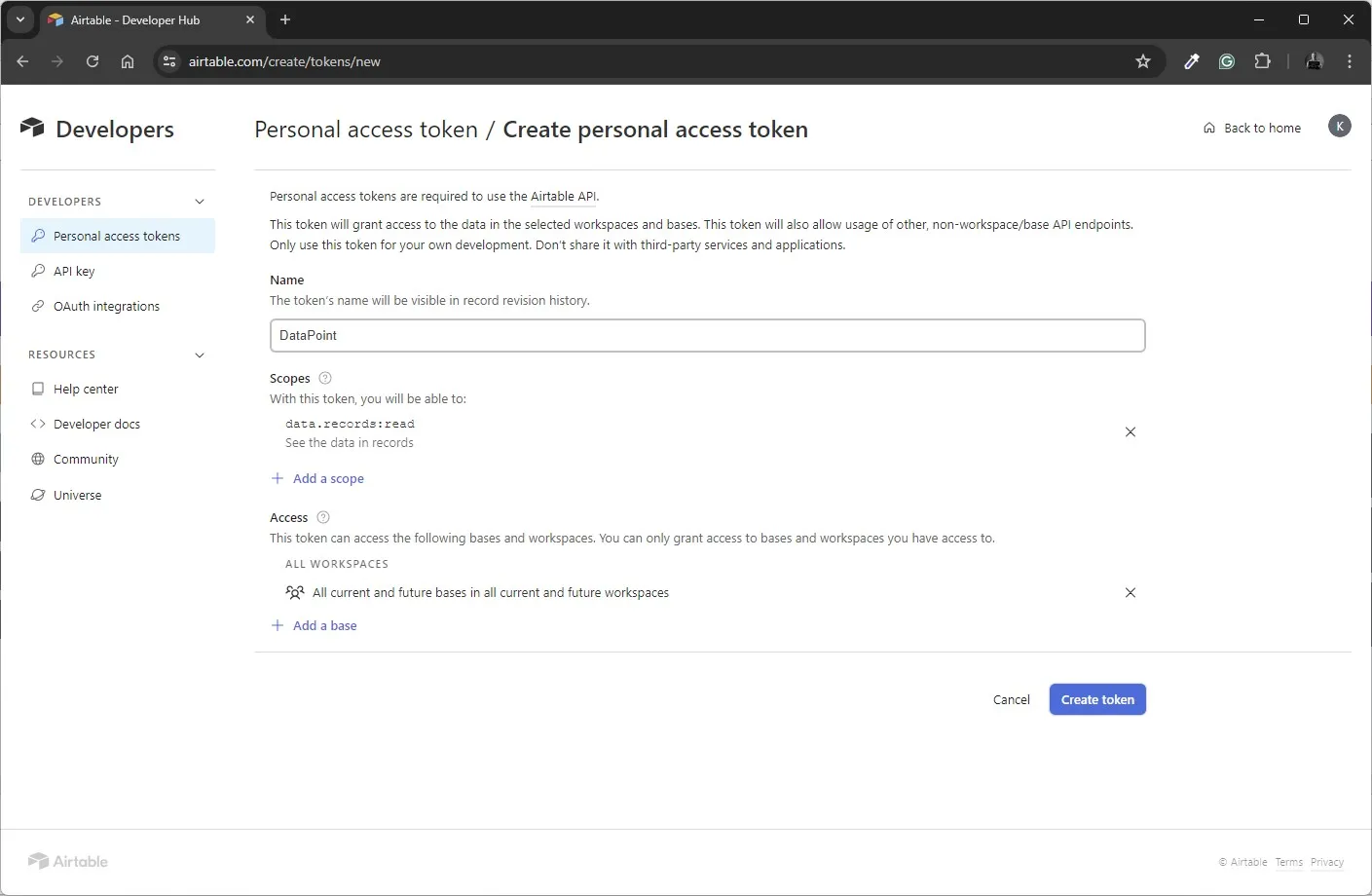
Task: Click the browser home icon
Action: (128, 61)
